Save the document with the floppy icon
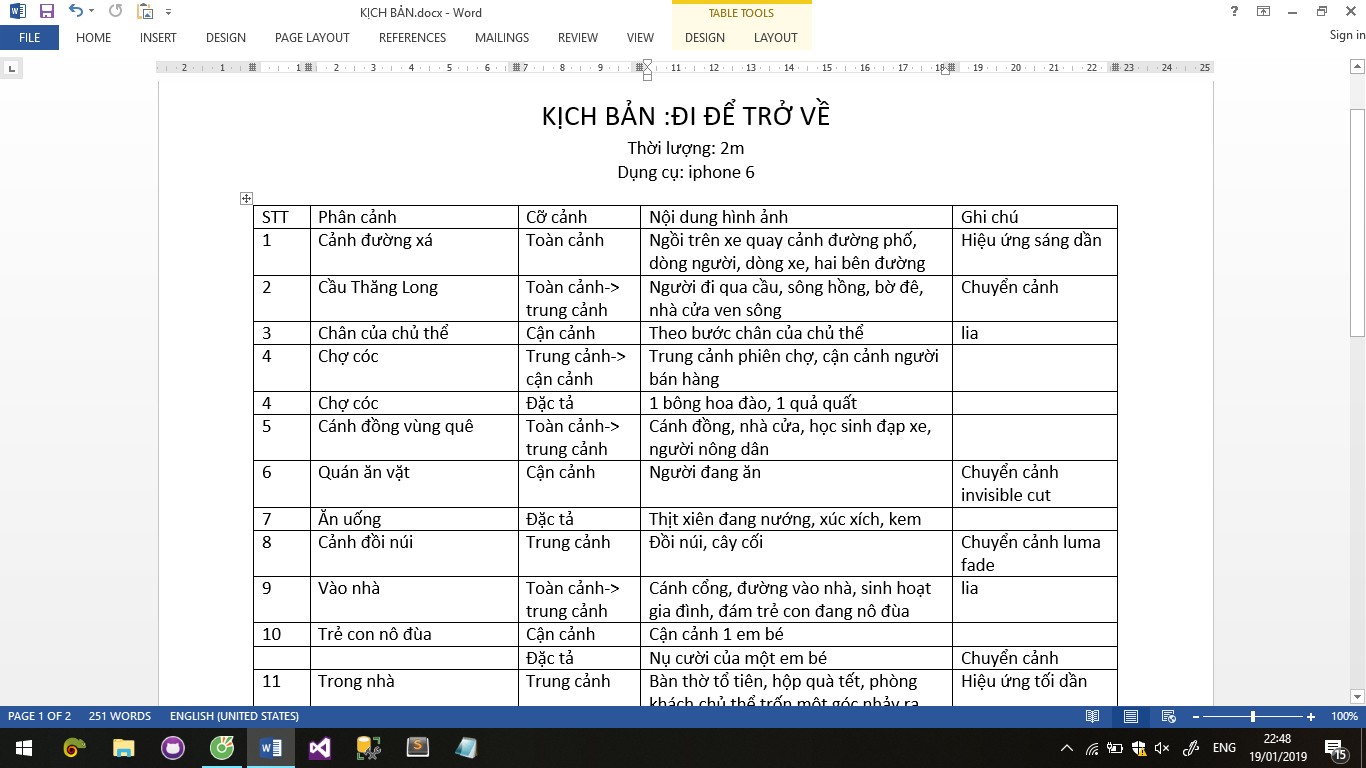This screenshot has width=1366, height=768. pyautogui.click(x=47, y=12)
